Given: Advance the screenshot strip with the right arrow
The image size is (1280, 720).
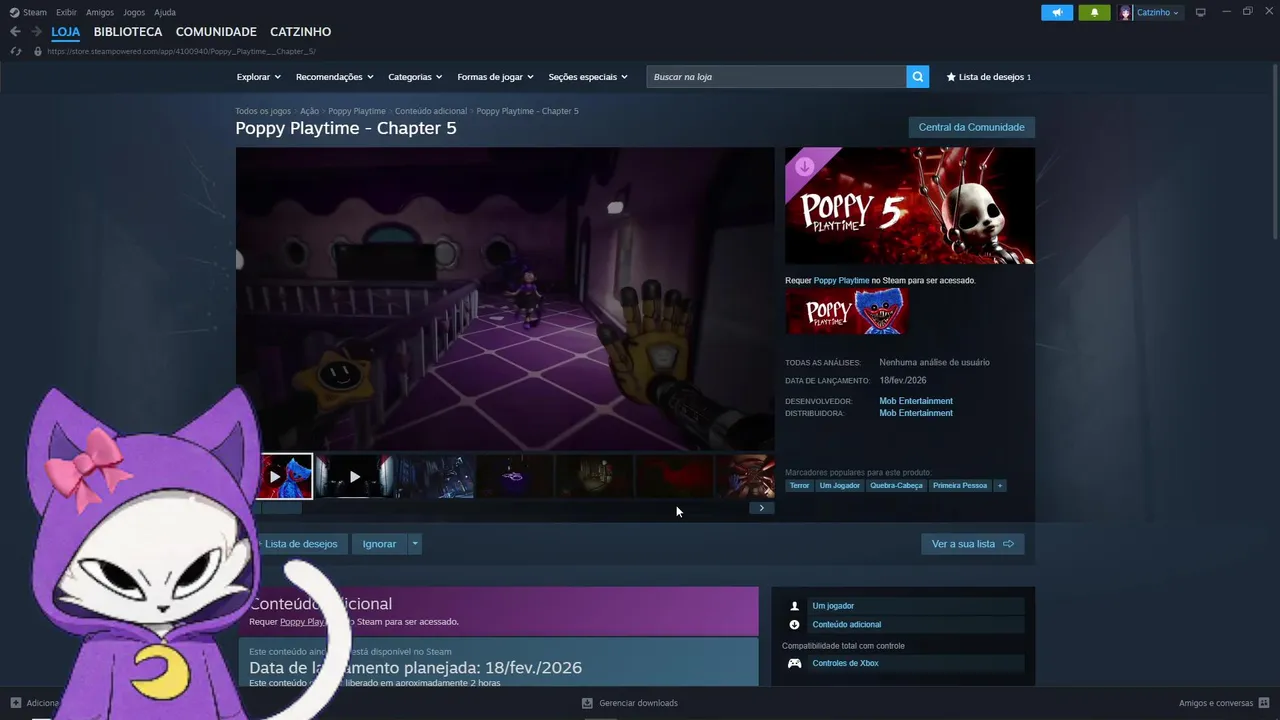Looking at the screenshot, I should tap(761, 508).
